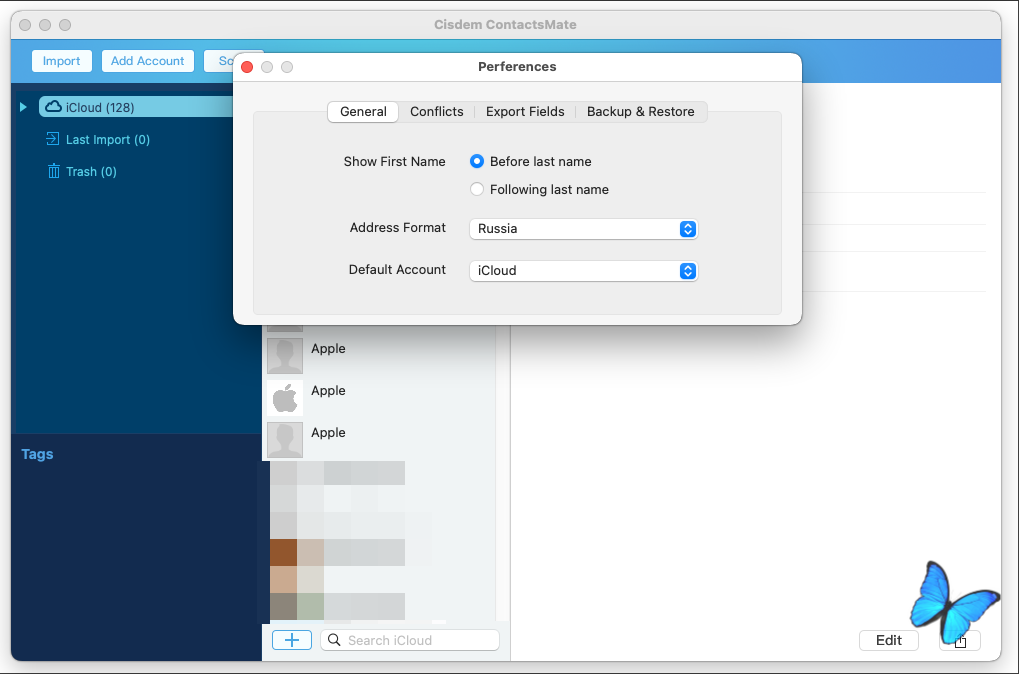Click the share icon beside Edit

click(960, 641)
